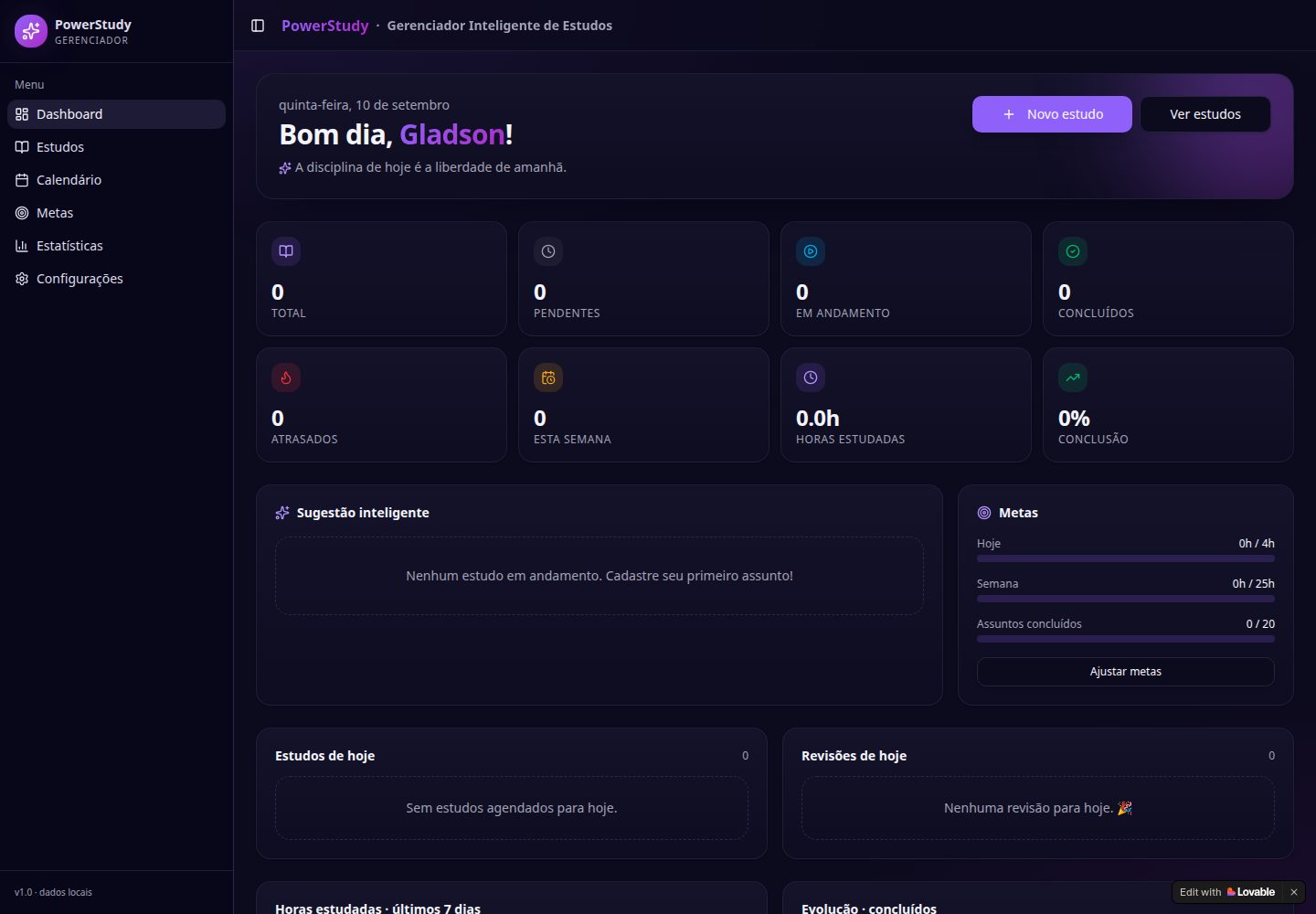Click the Estudos book icon
Screen dimensions: 1316x914
click(22, 147)
